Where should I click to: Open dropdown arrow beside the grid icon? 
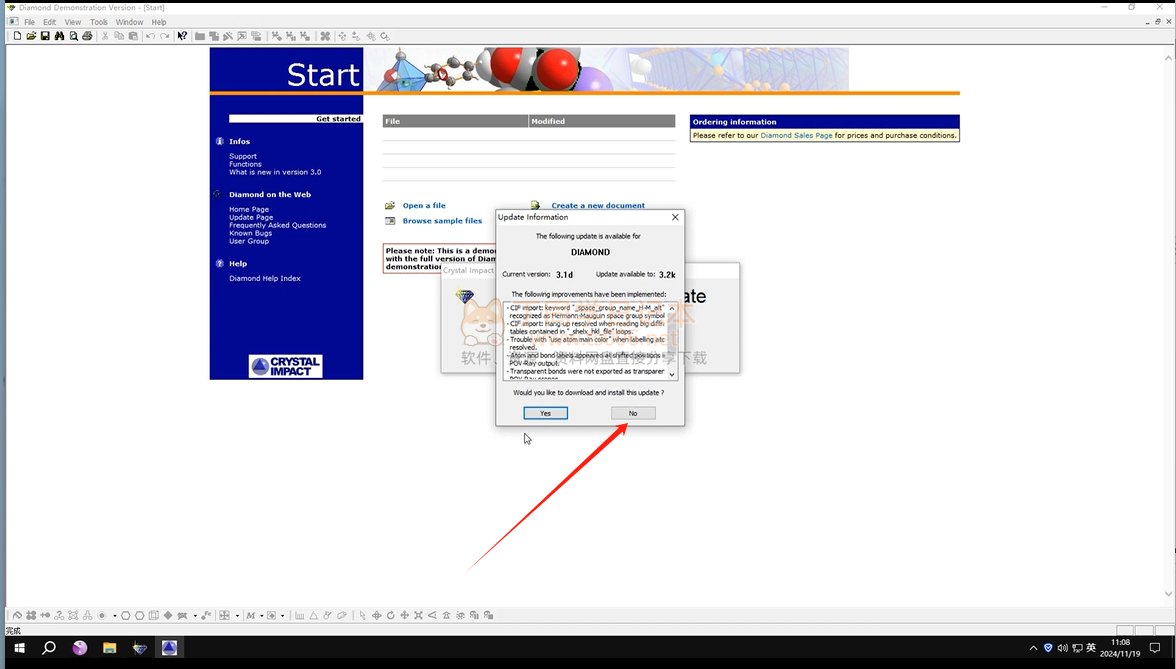coord(237,616)
